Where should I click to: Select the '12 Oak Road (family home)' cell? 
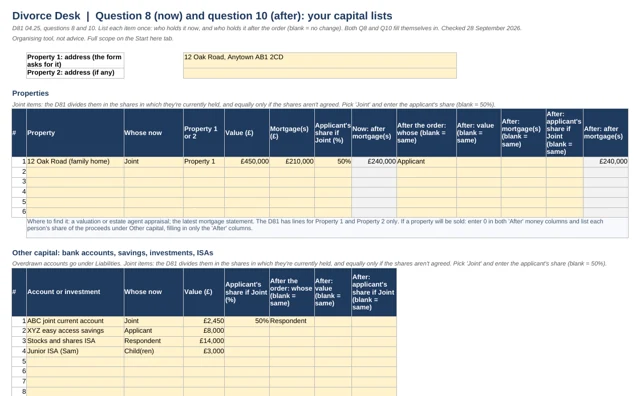tap(75, 162)
